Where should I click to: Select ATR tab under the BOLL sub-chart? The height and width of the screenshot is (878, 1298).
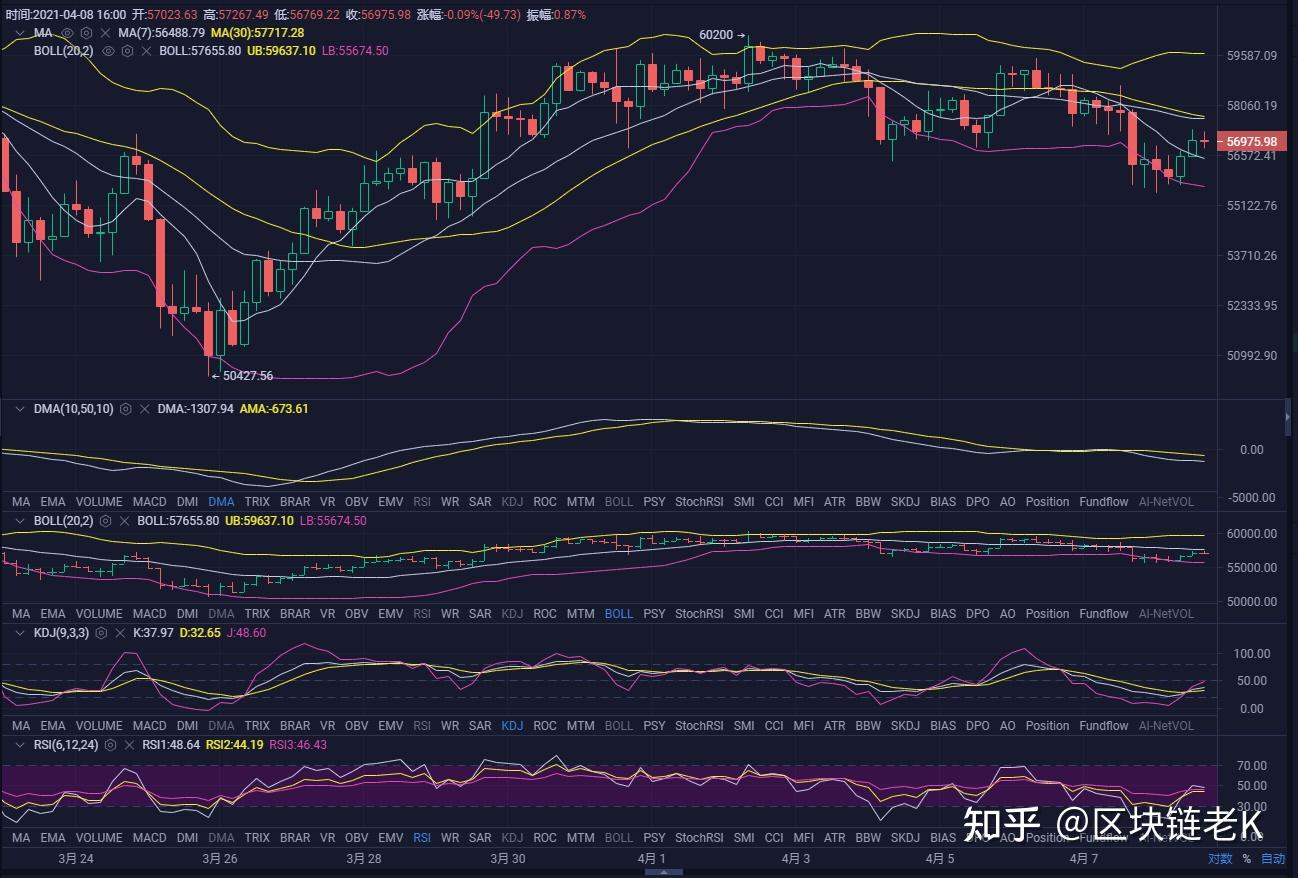pos(834,614)
